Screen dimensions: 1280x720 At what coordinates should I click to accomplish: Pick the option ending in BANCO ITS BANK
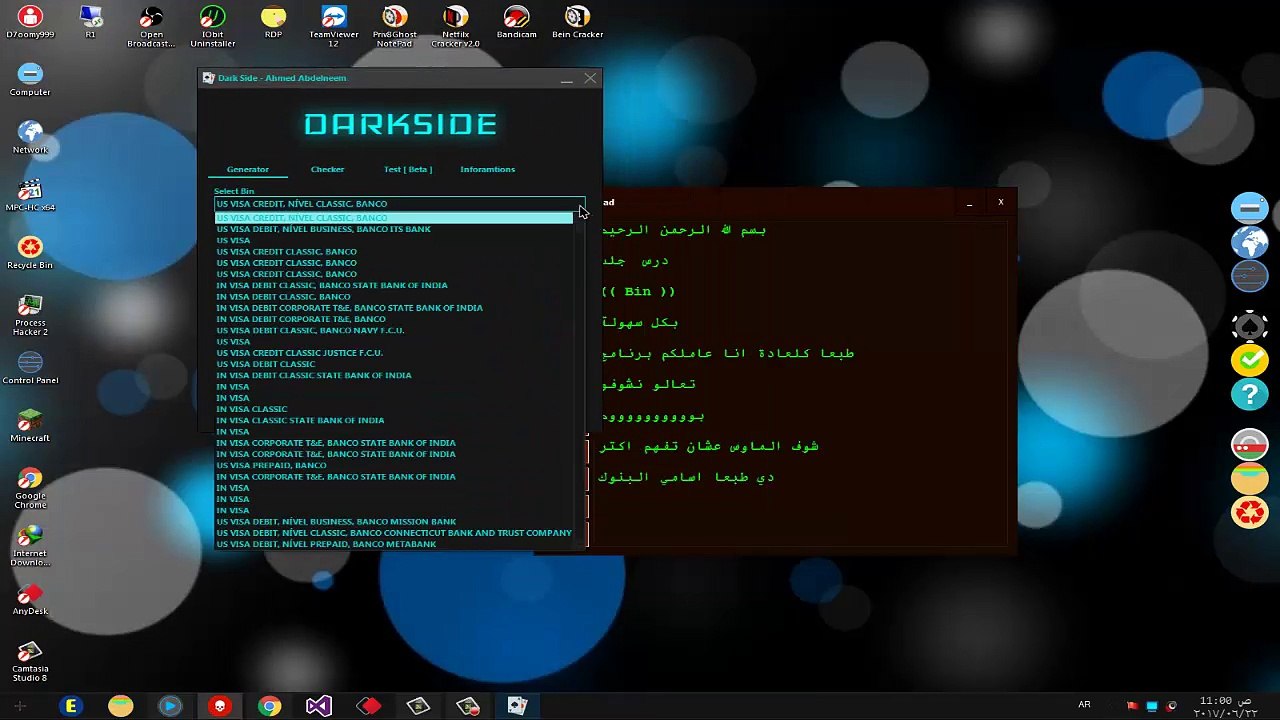click(394, 229)
